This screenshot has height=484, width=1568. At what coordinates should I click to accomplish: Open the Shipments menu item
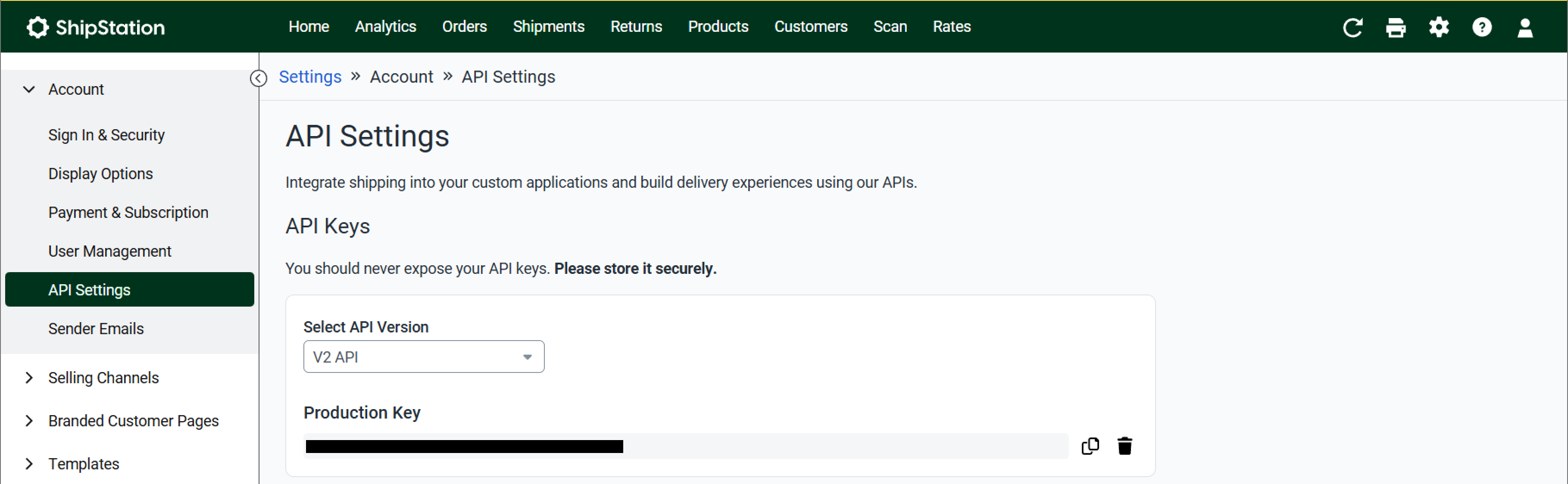(548, 27)
